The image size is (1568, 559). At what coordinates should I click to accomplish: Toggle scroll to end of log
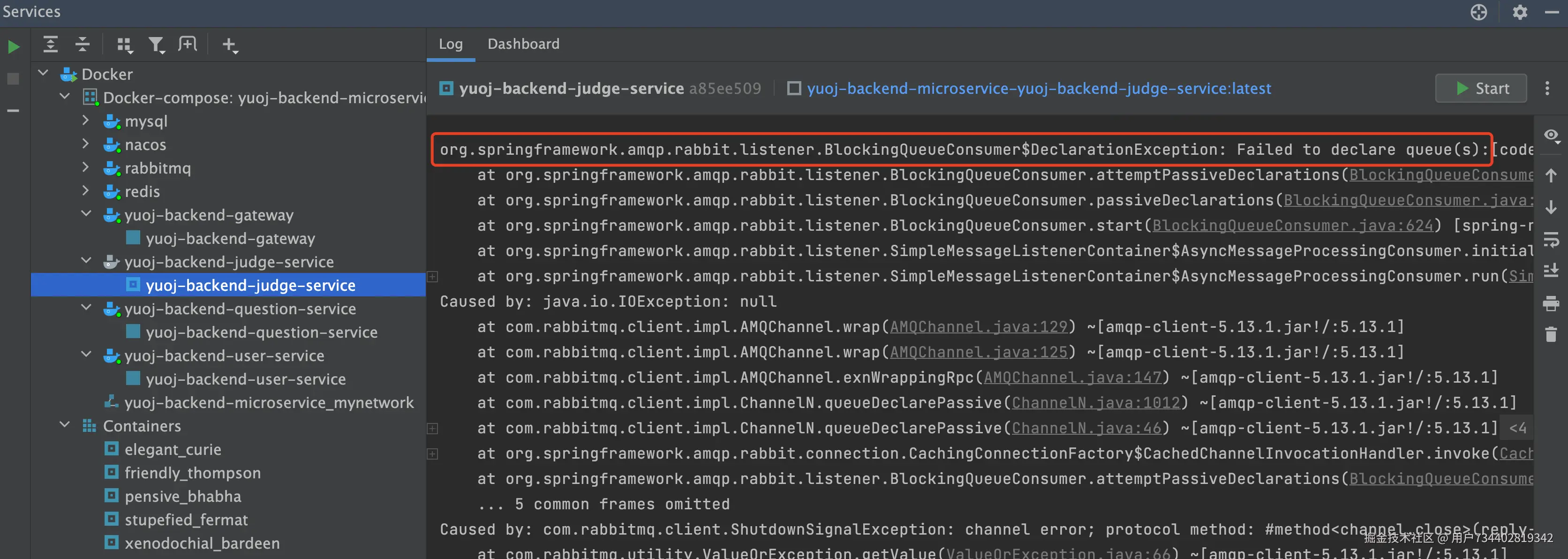[1551, 270]
